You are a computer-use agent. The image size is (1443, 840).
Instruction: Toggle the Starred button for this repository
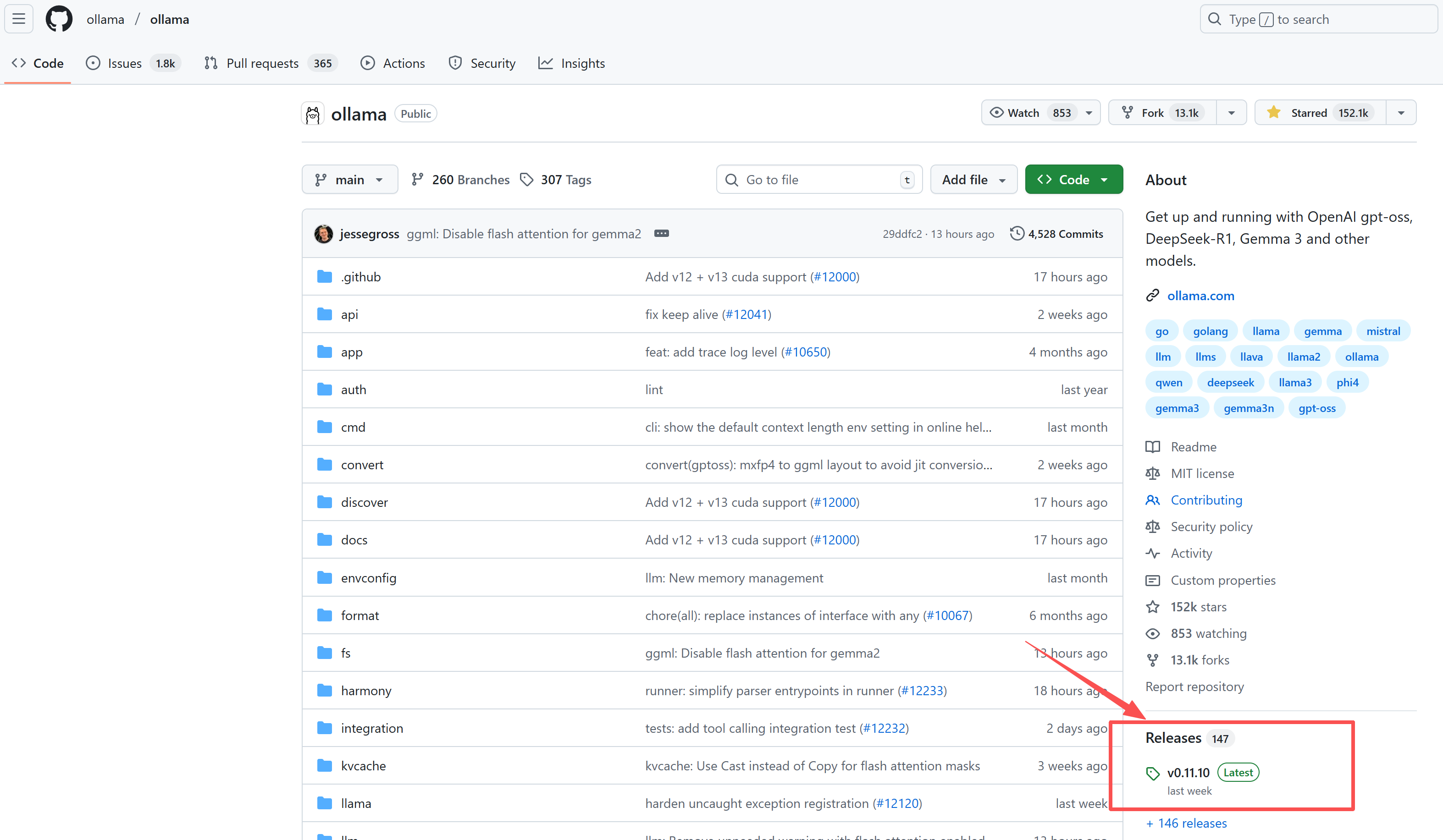(x=1321, y=113)
